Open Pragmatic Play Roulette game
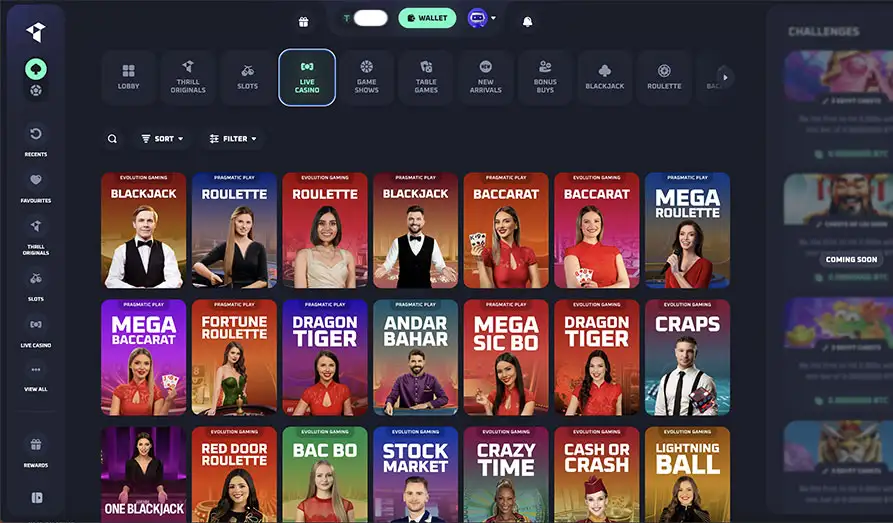The width and height of the screenshot is (893, 523). (x=234, y=230)
